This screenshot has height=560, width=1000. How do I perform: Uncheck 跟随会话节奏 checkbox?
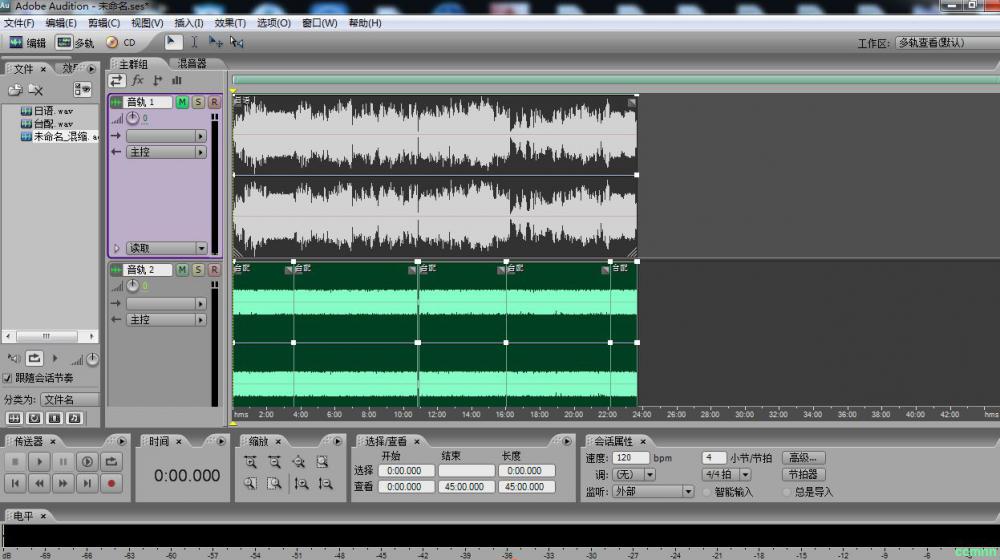[8, 378]
